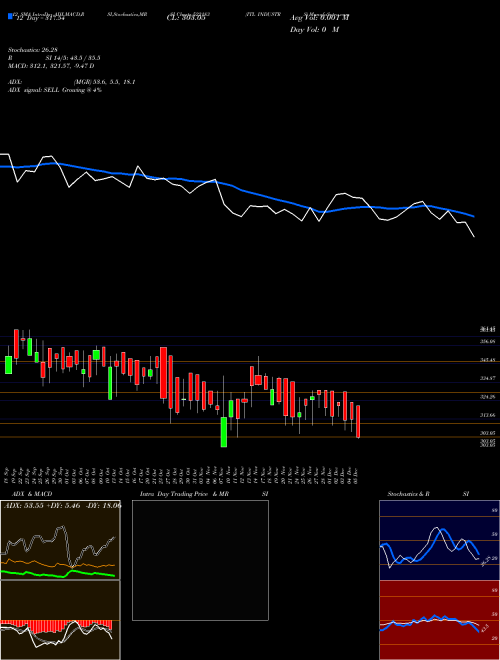Open the MACD histogram panel
This screenshot has height=660, width=500.
point(60,620)
